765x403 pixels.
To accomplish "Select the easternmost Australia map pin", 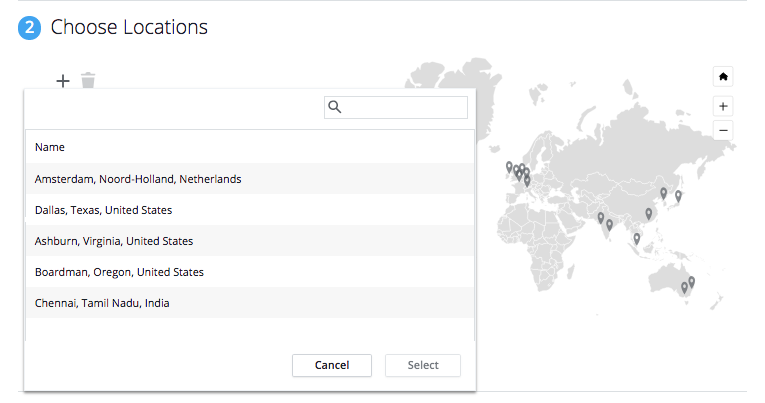I will click(x=691, y=282).
